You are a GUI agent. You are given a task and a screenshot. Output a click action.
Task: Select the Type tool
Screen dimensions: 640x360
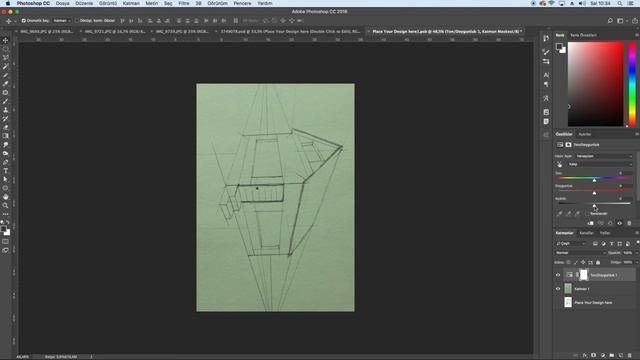tap(5, 171)
